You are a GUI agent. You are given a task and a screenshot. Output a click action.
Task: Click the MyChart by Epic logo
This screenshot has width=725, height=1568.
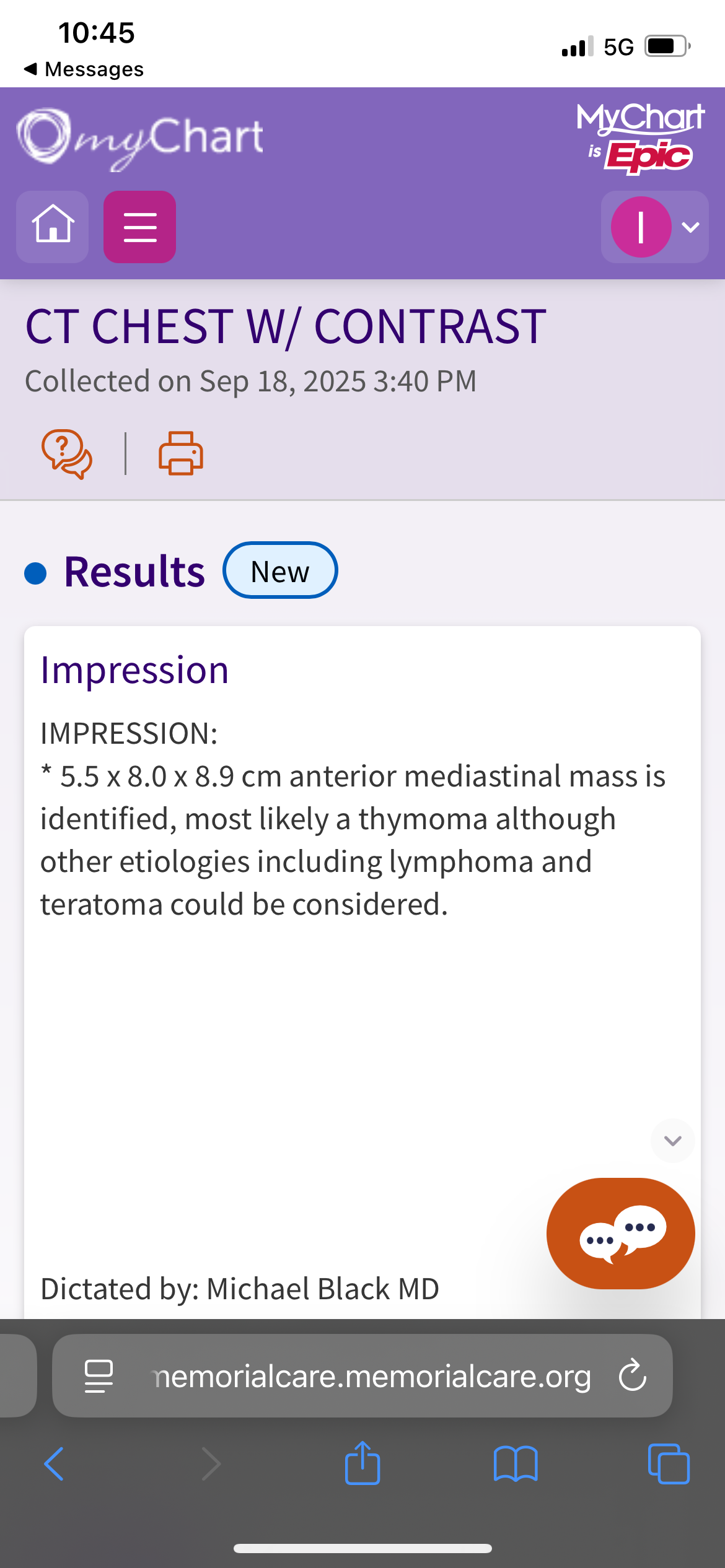tap(640, 139)
